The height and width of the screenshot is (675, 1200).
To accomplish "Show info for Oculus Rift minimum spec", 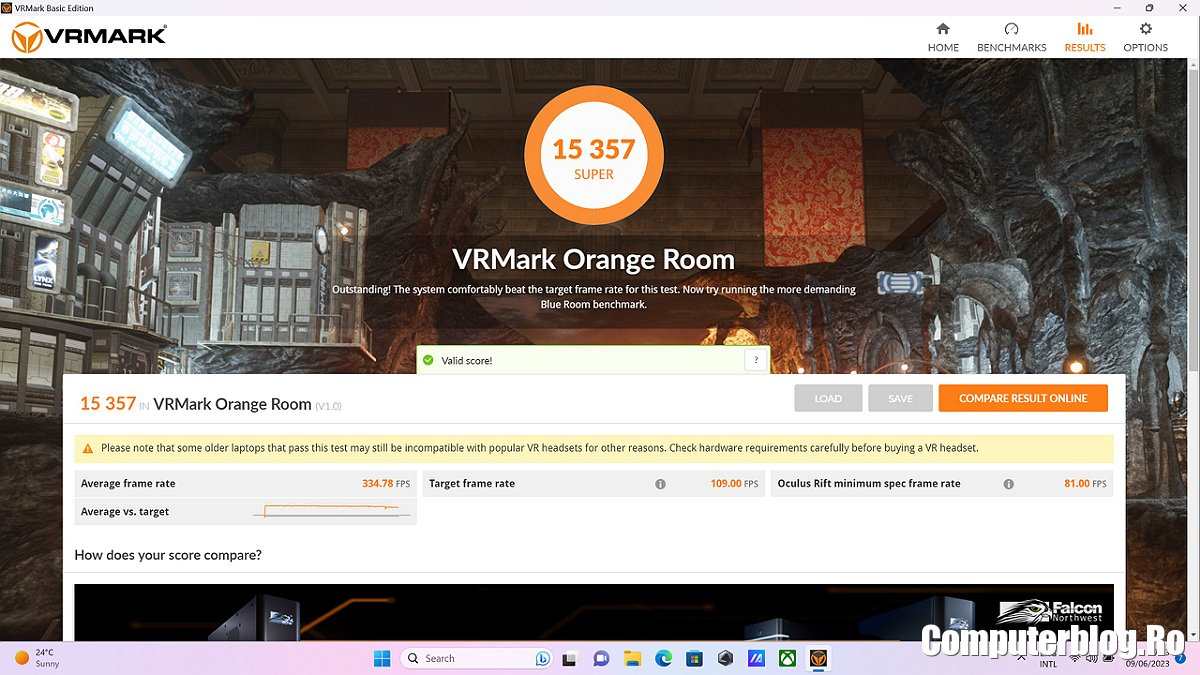I will pos(1008,484).
